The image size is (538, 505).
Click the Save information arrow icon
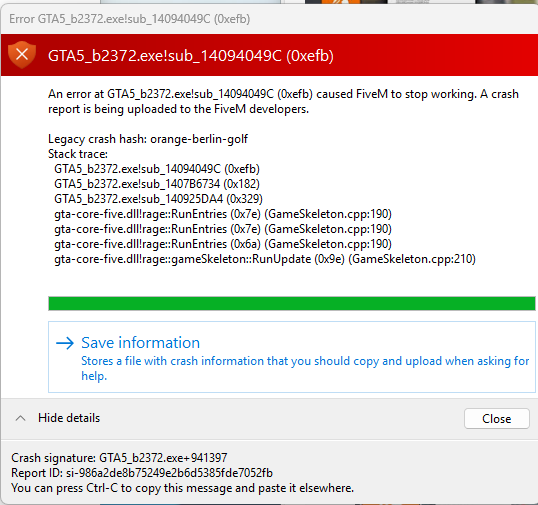(65, 343)
